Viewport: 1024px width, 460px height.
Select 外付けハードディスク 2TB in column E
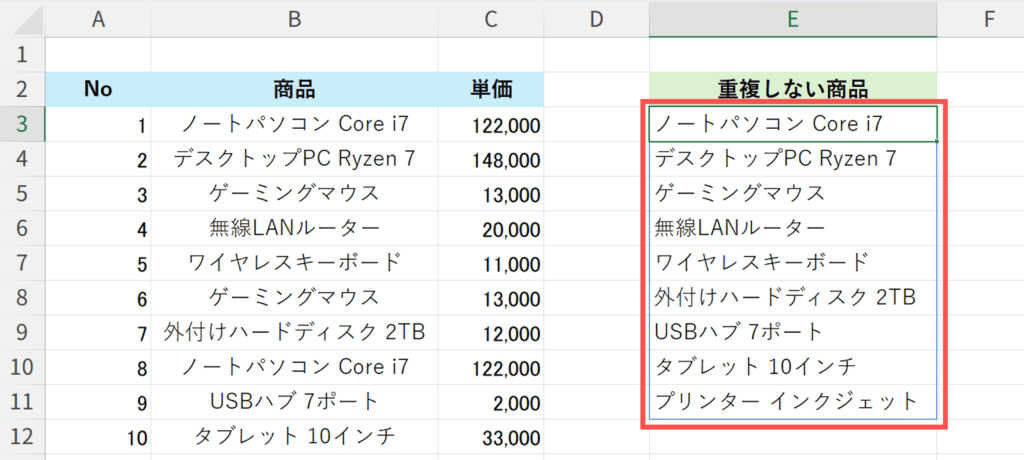[x=785, y=297]
